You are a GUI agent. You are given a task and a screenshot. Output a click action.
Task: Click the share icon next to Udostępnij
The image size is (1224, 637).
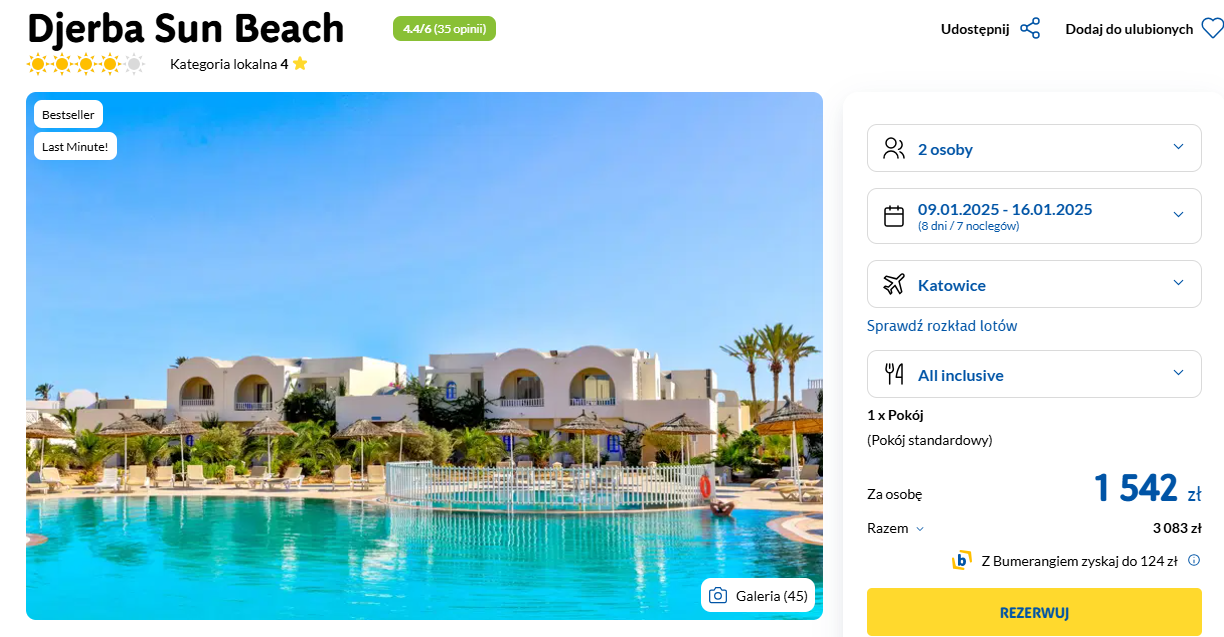[1030, 29]
